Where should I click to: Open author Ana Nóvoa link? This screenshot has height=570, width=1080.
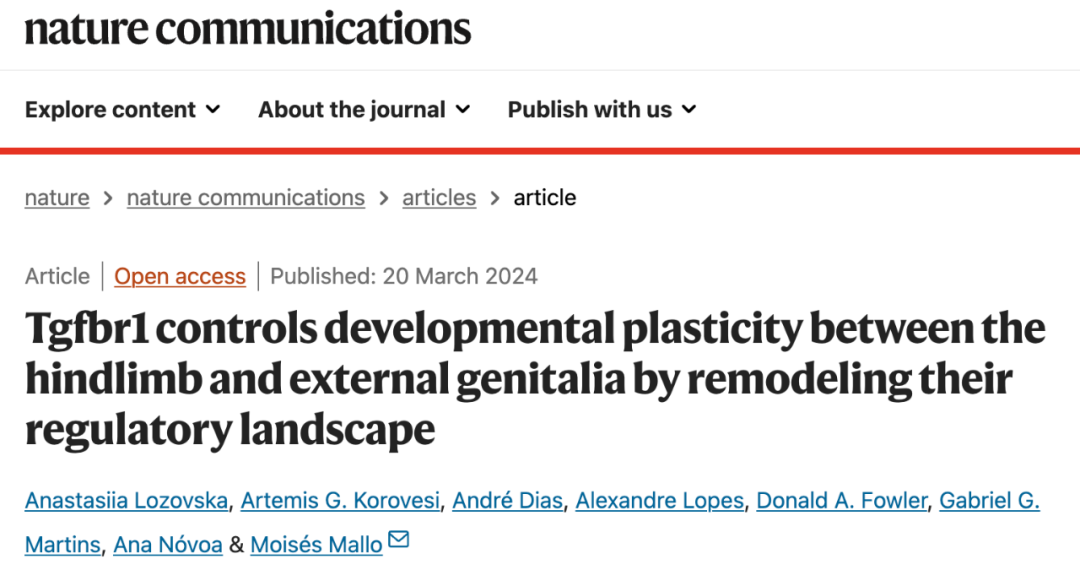point(168,545)
